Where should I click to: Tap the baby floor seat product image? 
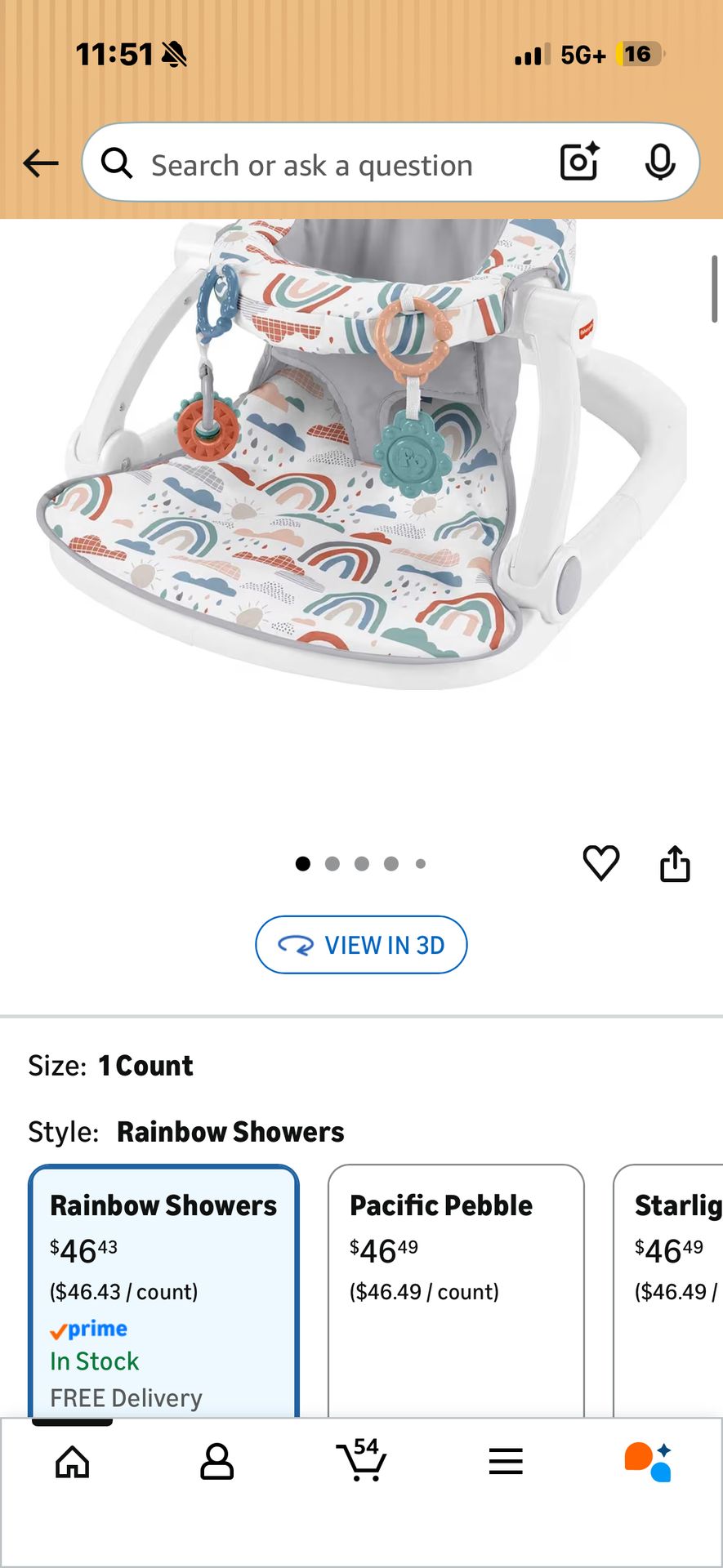(x=361, y=453)
